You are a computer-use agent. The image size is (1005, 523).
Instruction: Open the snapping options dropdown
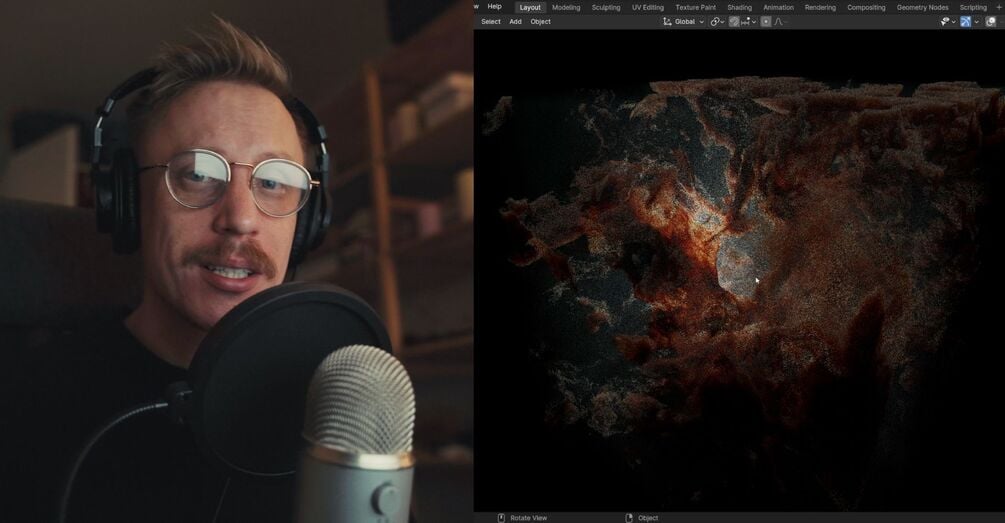[749, 22]
